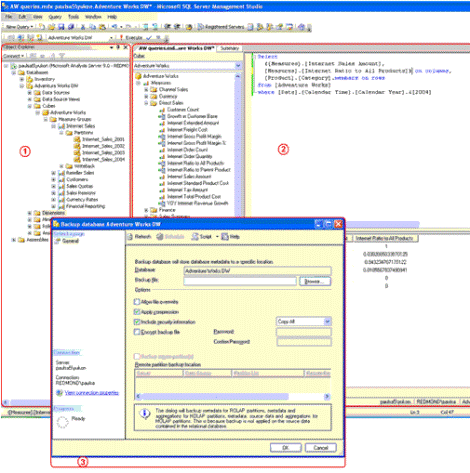Select the Adventure Works cube node in Object Explorer

point(68,112)
